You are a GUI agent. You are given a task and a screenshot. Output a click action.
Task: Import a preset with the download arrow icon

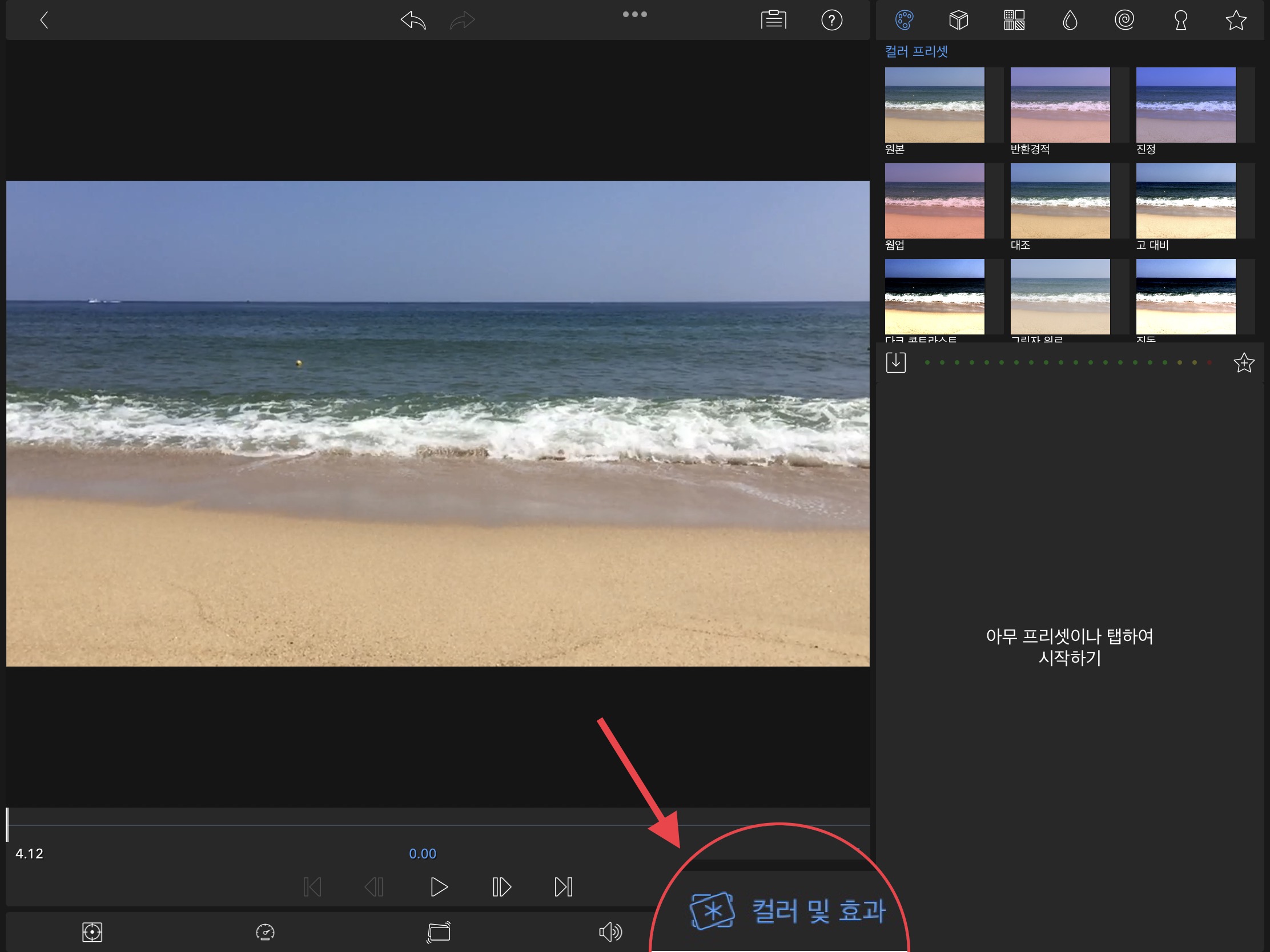895,362
